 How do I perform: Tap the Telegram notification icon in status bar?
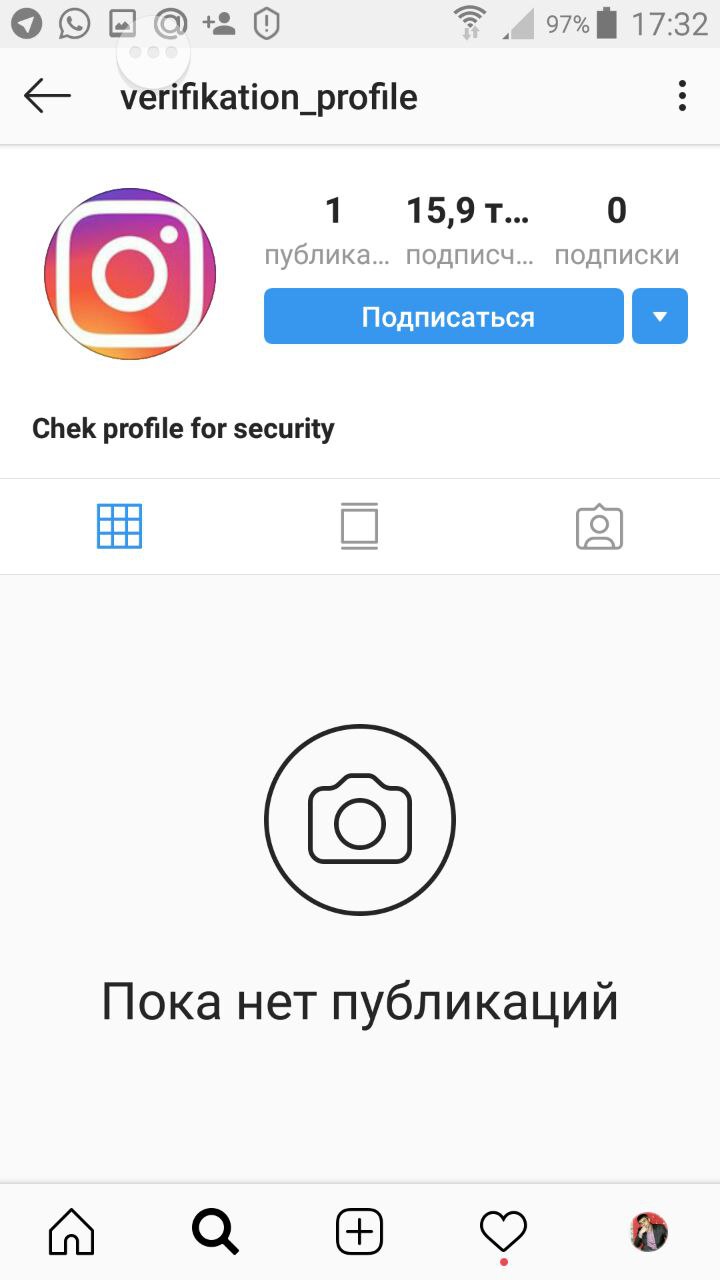click(x=27, y=24)
